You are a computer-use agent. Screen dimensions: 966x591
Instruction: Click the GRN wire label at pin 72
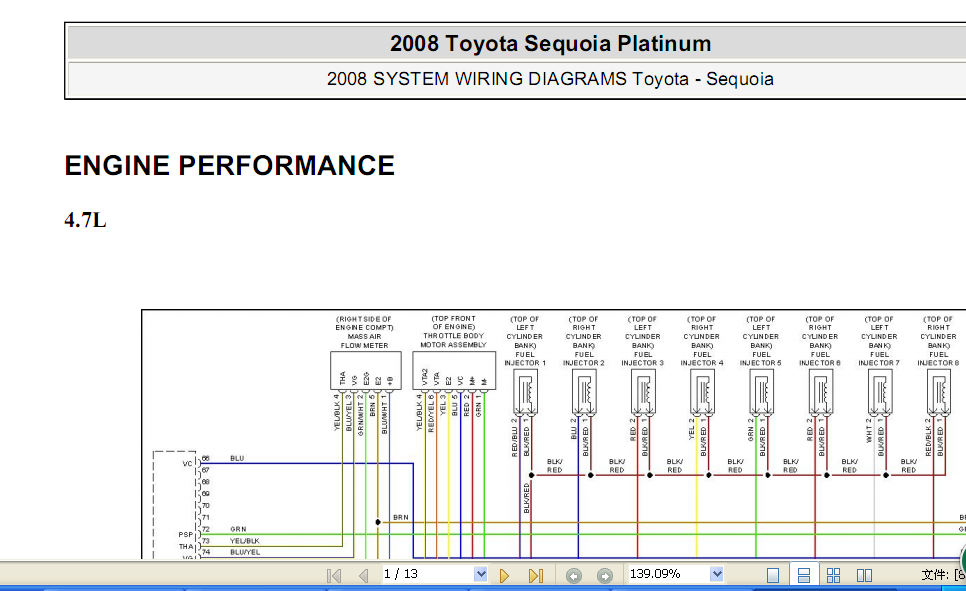[238, 529]
